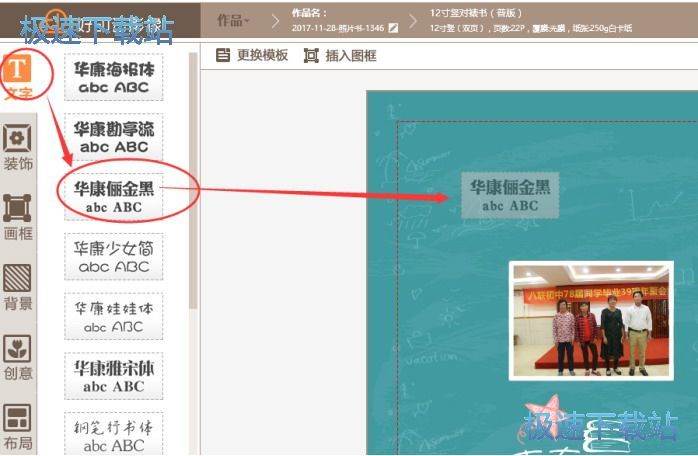Viewport: 698px width, 456px height.
Task: Select the 华康俪金黑 text box on the canvas
Action: (510, 195)
